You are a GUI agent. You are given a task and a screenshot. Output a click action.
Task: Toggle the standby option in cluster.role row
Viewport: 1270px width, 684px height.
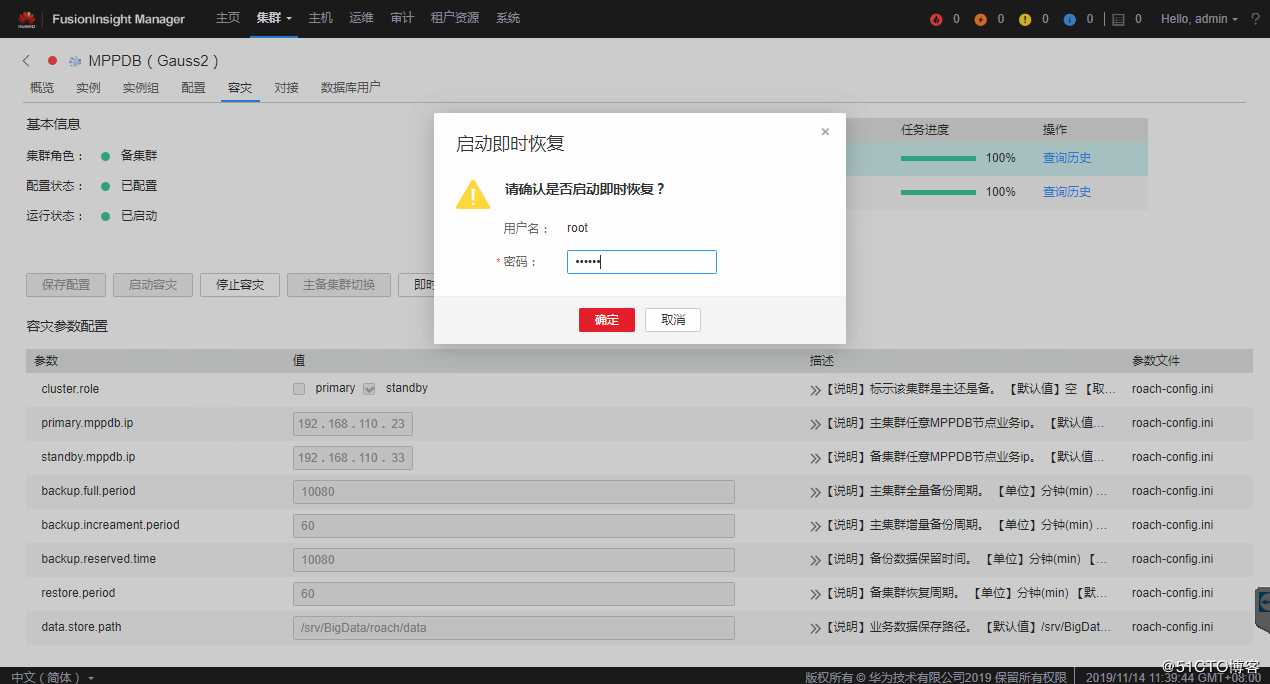point(368,388)
